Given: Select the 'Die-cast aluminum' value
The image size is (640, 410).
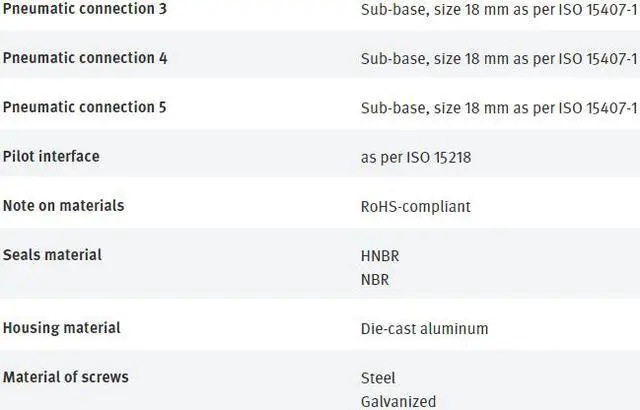Looking at the screenshot, I should pyautogui.click(x=424, y=328).
